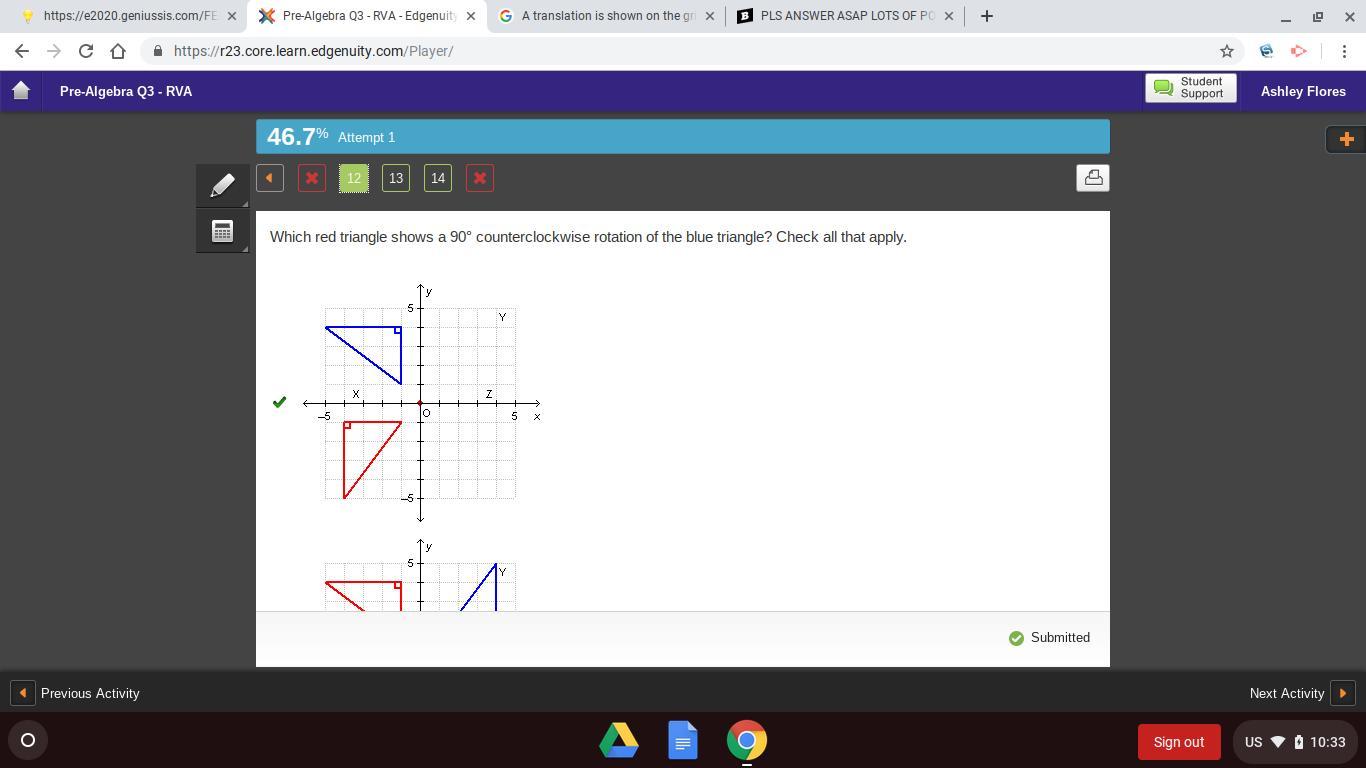Screen dimensions: 1366x768
Task: Open the orange browser extension icon
Action: pyautogui.click(x=1298, y=51)
